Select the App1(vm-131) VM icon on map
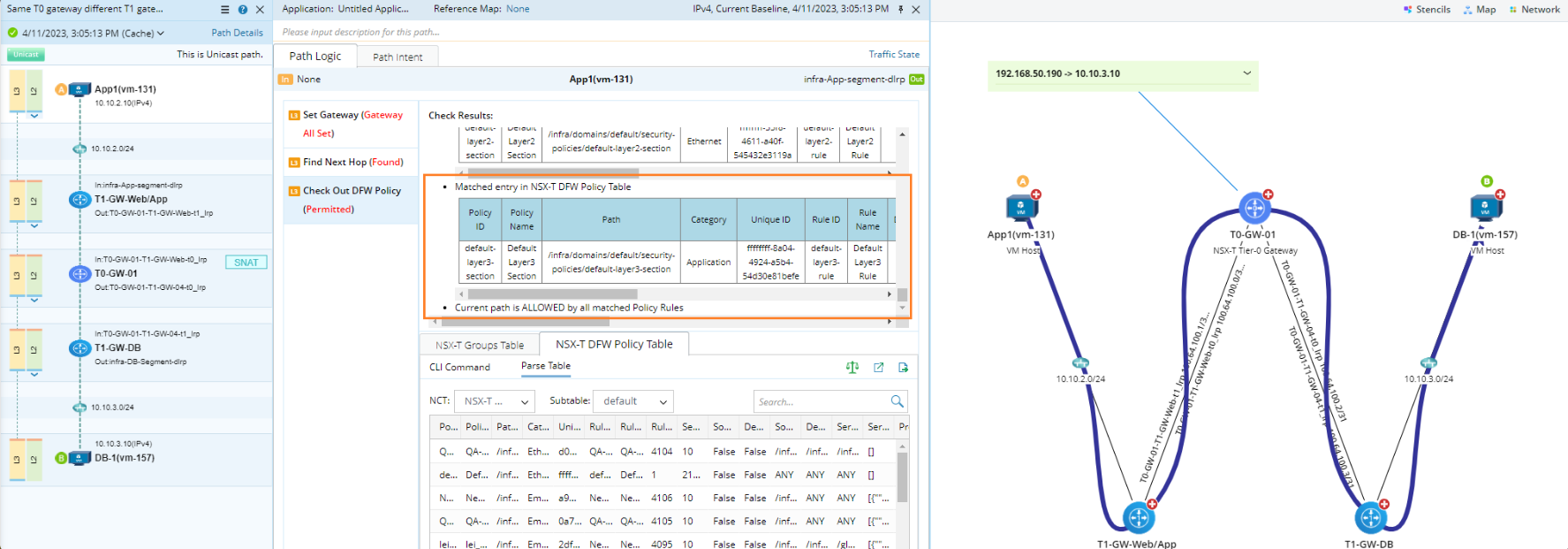Viewport: 1568px width, 549px height. (x=1020, y=209)
